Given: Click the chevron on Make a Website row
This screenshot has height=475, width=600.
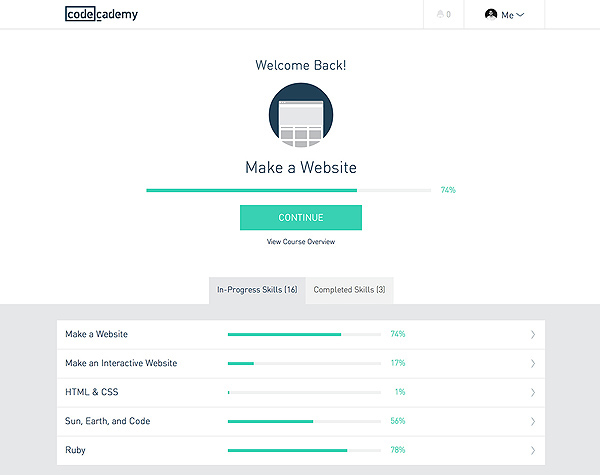Looking at the screenshot, I should pos(533,335).
